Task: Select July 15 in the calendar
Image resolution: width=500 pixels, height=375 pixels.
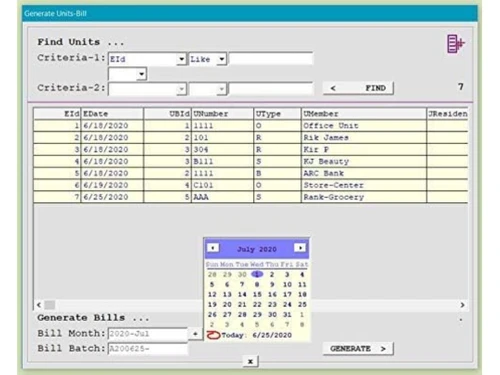Action: (x=257, y=294)
